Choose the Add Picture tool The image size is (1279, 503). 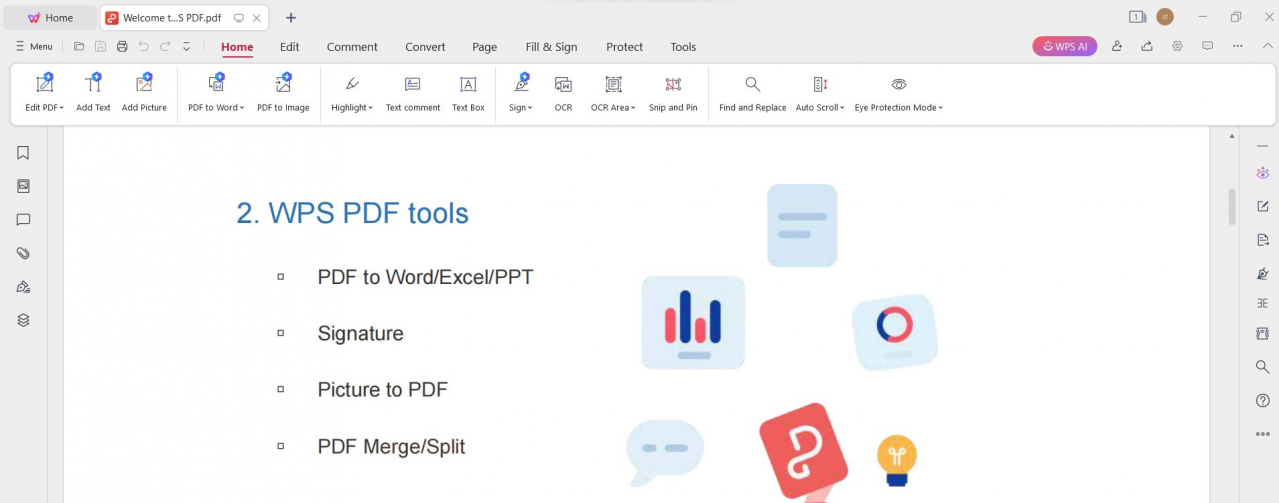coord(144,92)
